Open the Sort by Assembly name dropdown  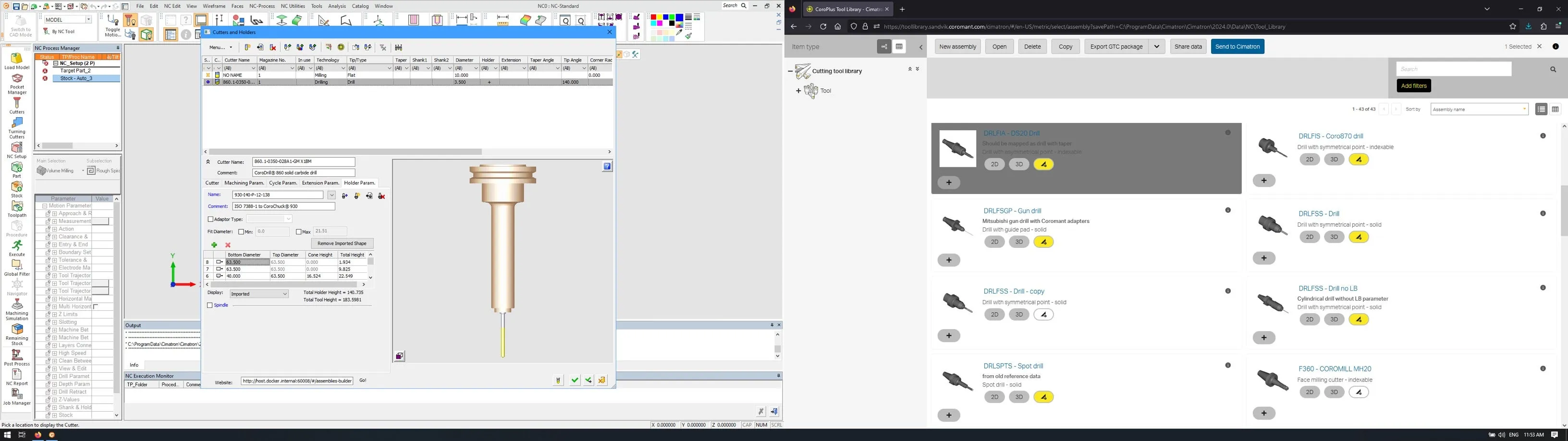1479,110
